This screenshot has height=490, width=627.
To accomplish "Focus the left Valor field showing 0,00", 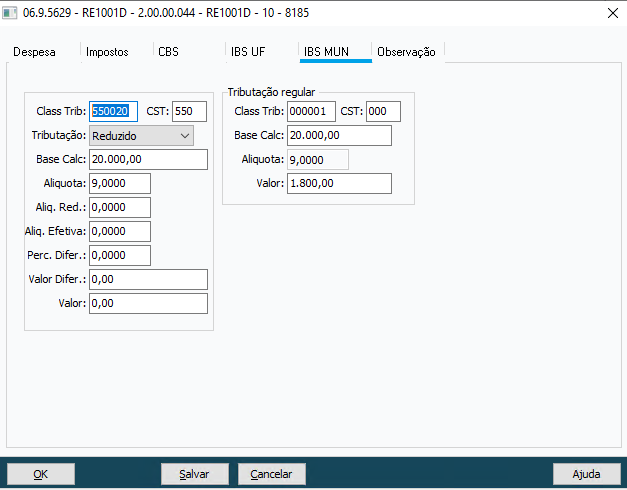I will tap(148, 303).
